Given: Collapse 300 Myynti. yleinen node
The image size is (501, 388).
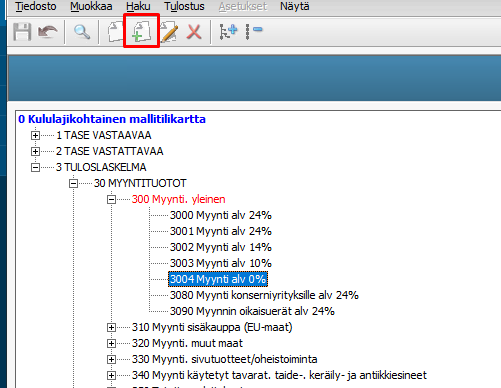Looking at the screenshot, I should pyautogui.click(x=111, y=199).
